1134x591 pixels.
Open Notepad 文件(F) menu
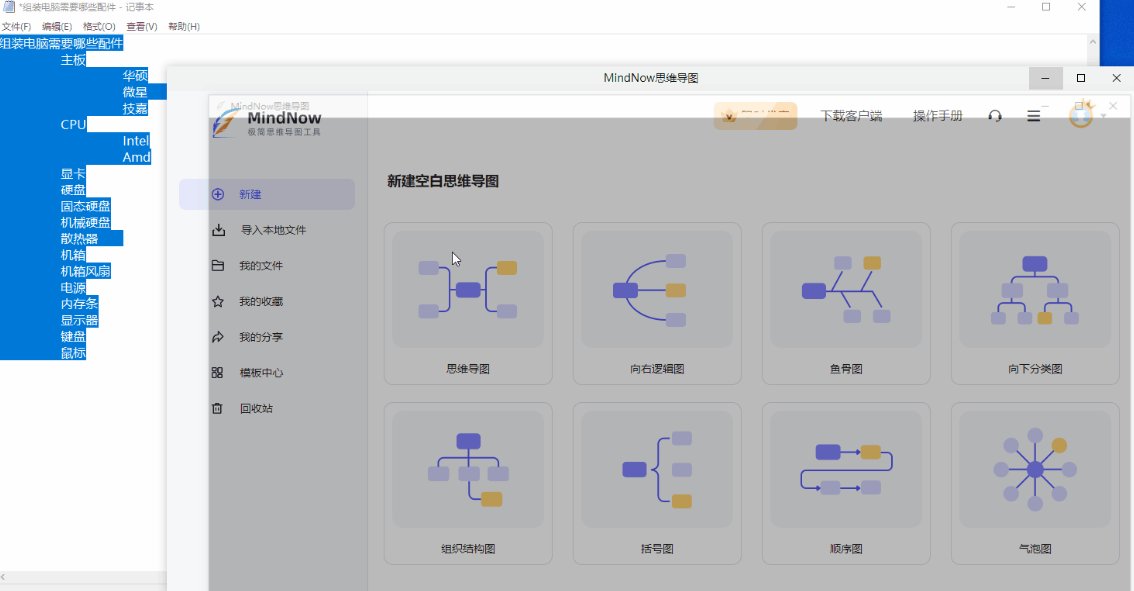(16, 26)
